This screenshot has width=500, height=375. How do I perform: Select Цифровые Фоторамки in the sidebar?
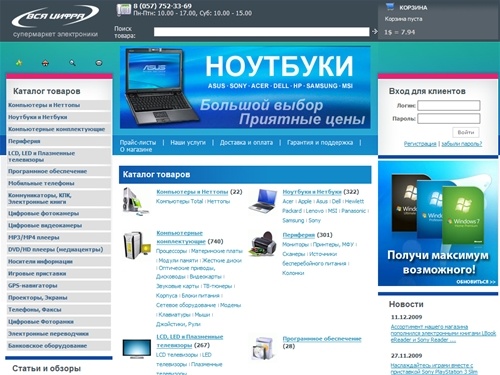pos(59,322)
